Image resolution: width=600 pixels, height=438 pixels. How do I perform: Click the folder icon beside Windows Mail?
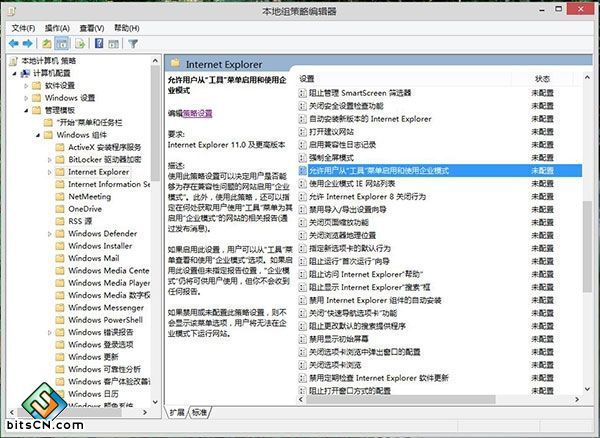tap(60, 258)
